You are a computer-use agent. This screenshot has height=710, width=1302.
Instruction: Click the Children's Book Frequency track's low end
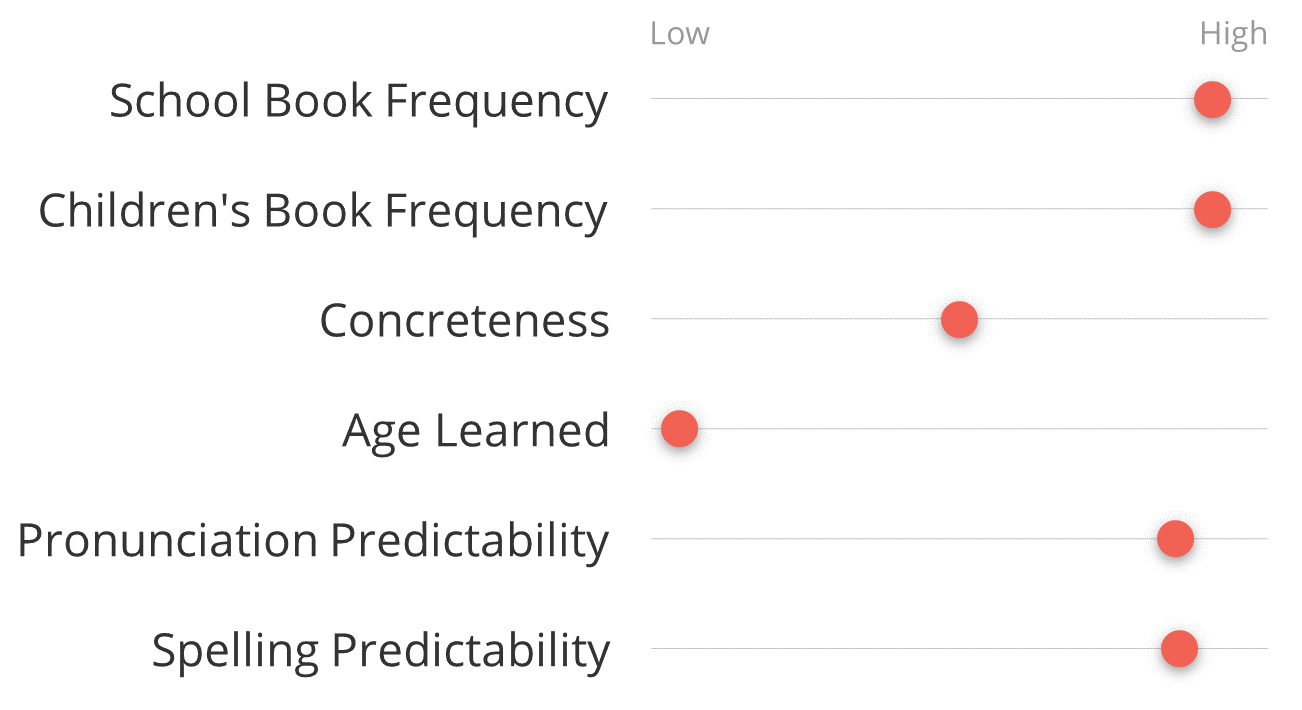[x=656, y=209]
